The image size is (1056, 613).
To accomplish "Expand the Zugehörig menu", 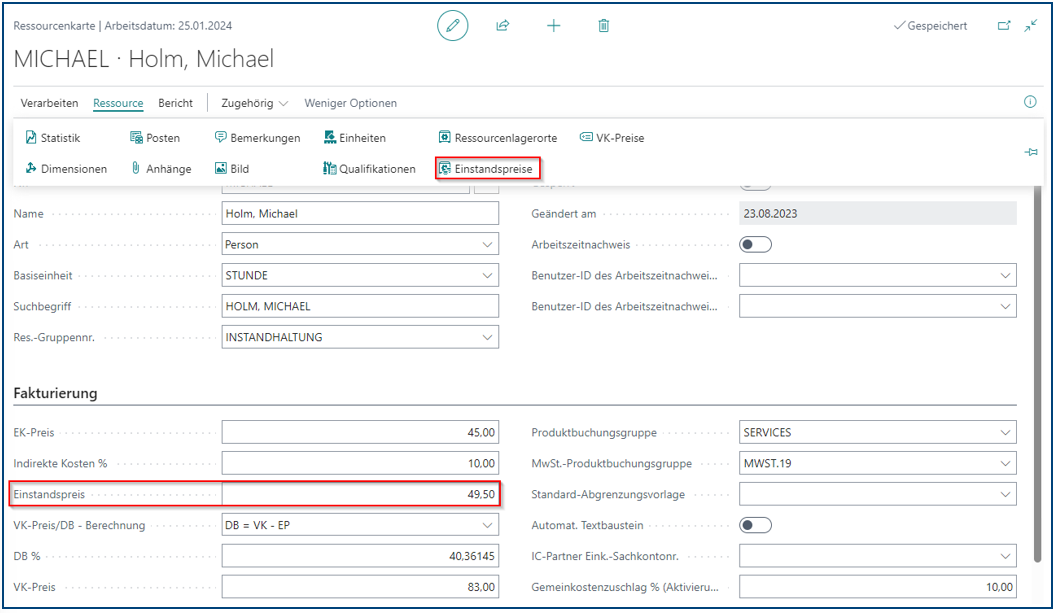I will 255,103.
